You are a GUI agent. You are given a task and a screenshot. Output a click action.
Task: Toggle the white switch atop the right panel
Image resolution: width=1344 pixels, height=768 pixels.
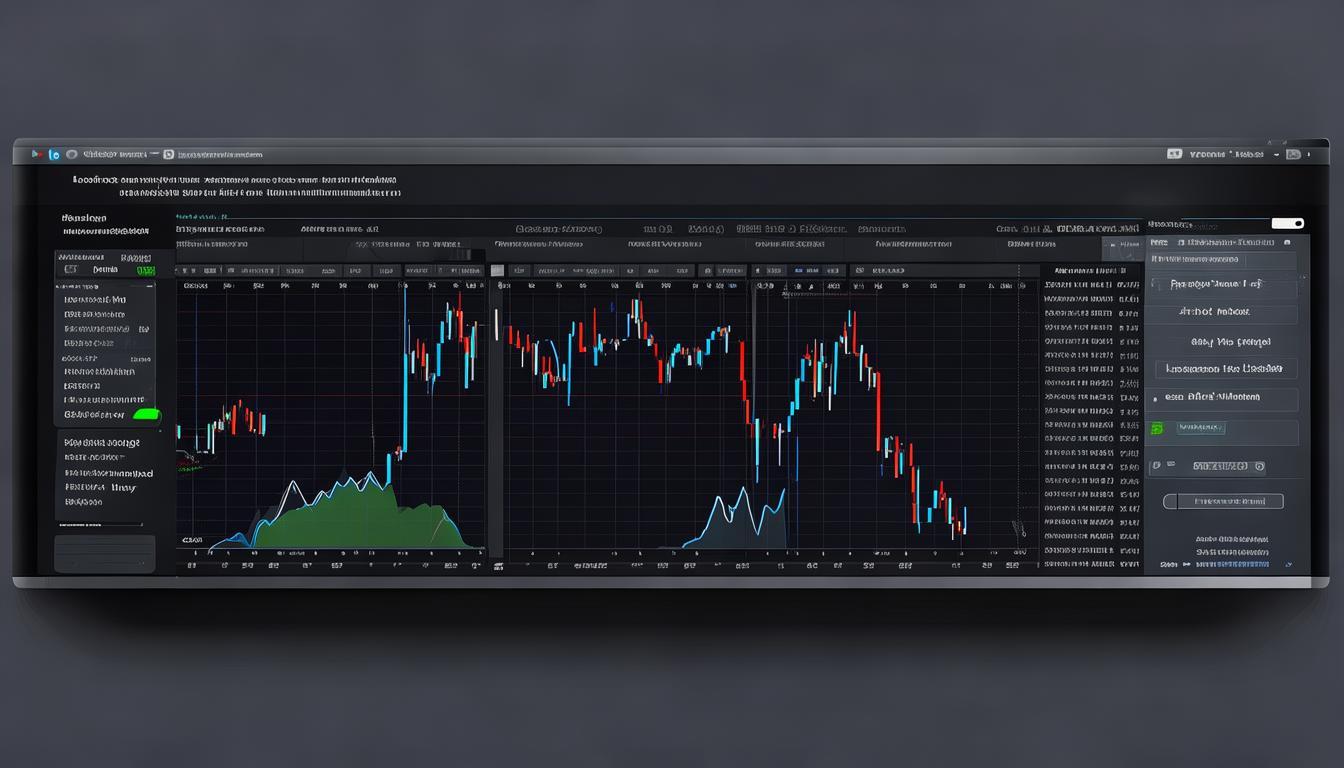point(1287,223)
